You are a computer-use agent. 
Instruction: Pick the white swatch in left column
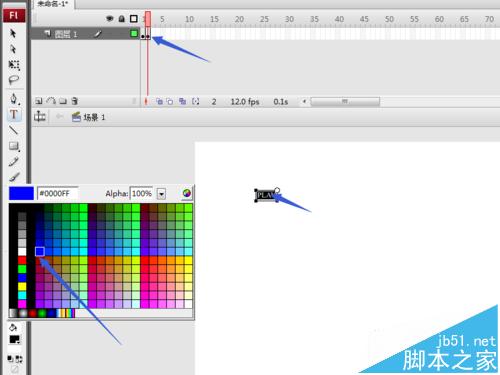click(22, 251)
